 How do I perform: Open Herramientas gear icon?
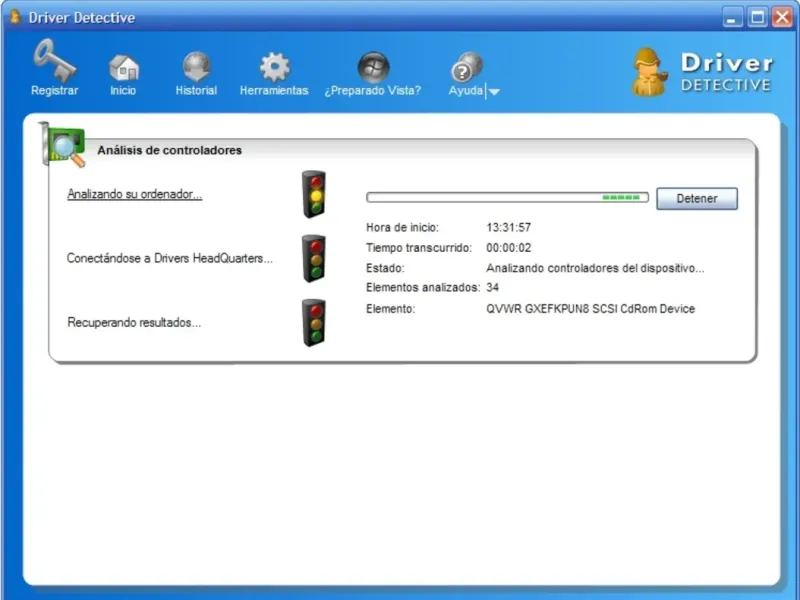tap(274, 67)
